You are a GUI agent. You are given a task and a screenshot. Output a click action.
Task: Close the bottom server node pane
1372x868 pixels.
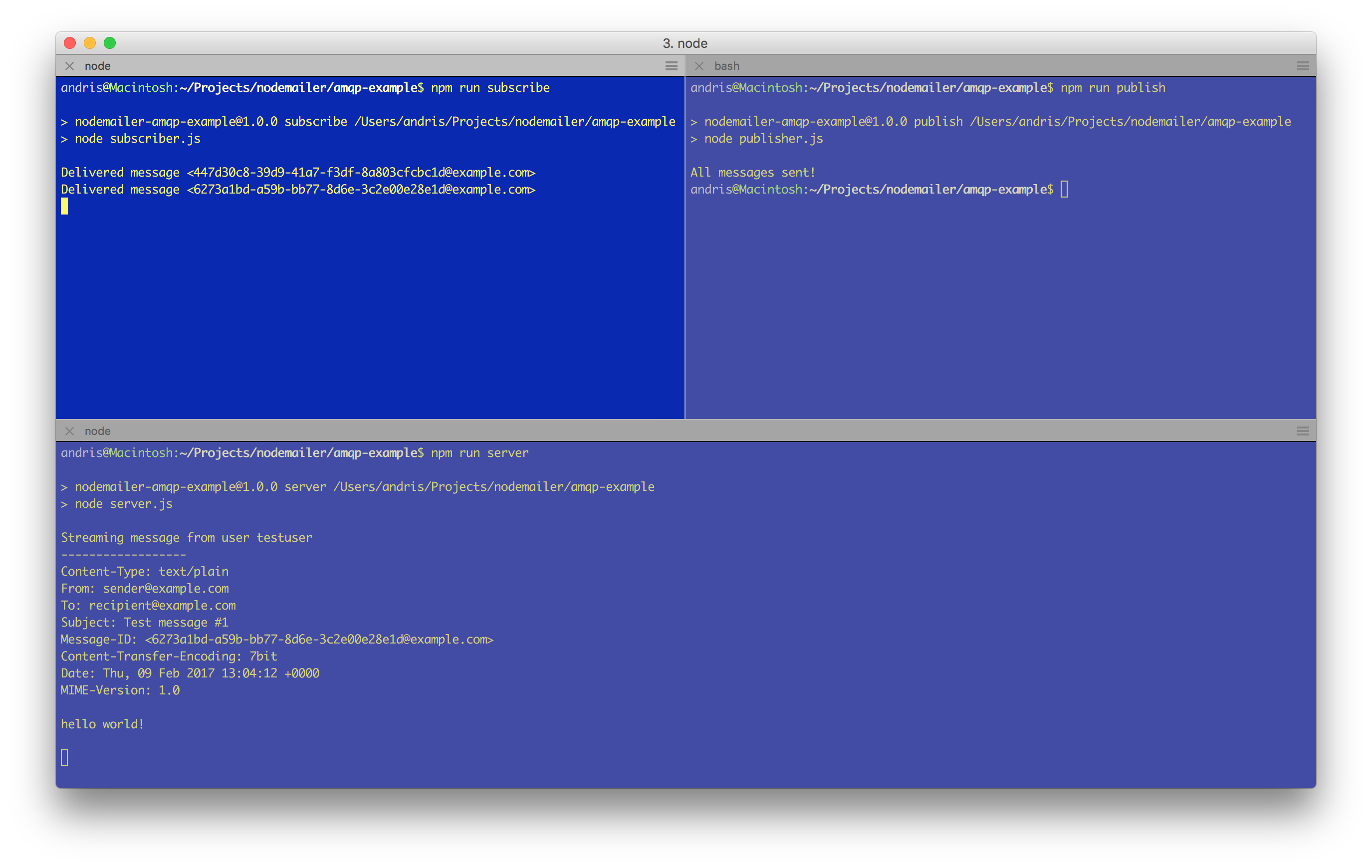pyautogui.click(x=69, y=431)
